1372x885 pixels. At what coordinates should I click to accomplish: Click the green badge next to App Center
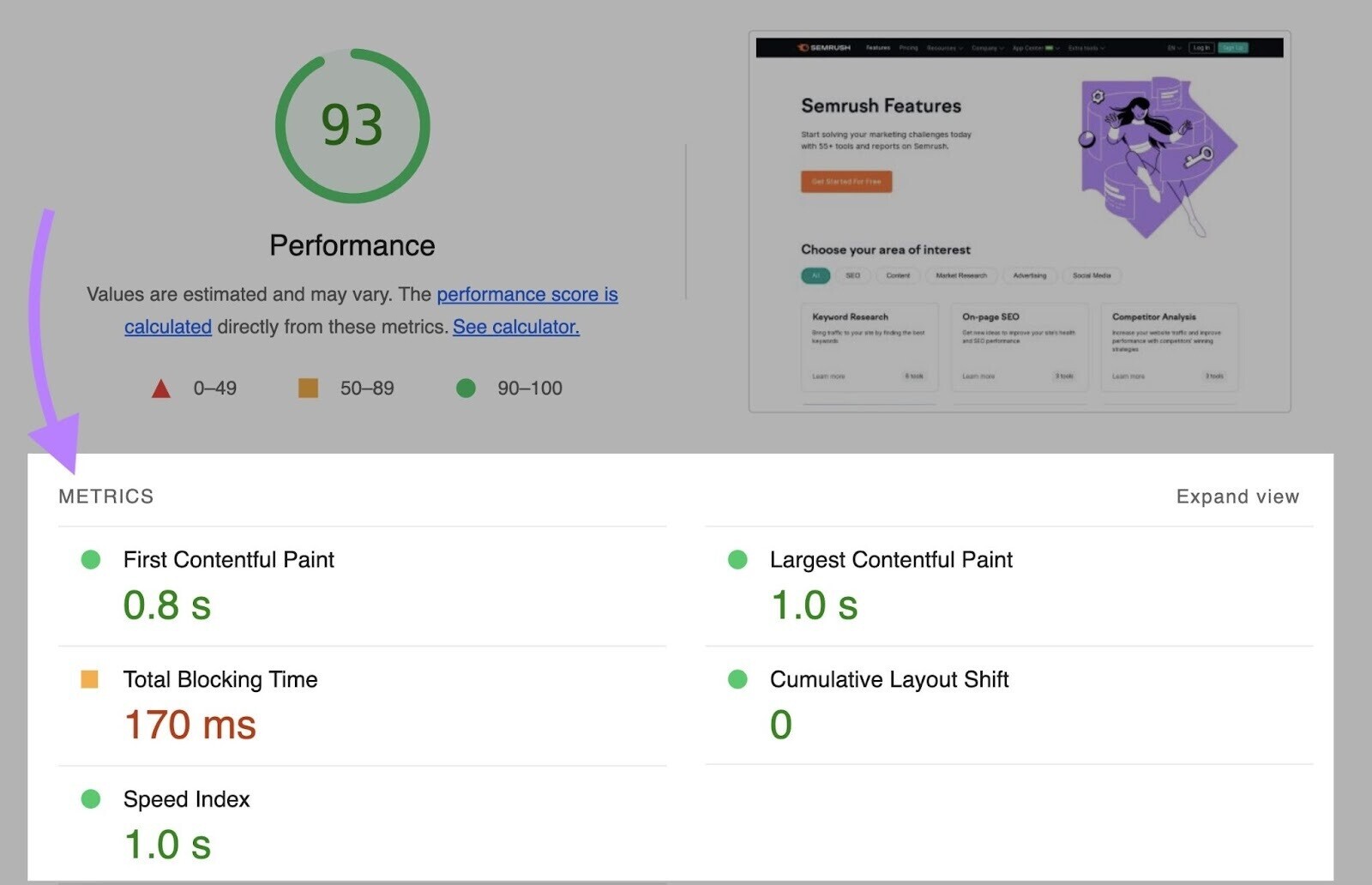click(x=1050, y=48)
